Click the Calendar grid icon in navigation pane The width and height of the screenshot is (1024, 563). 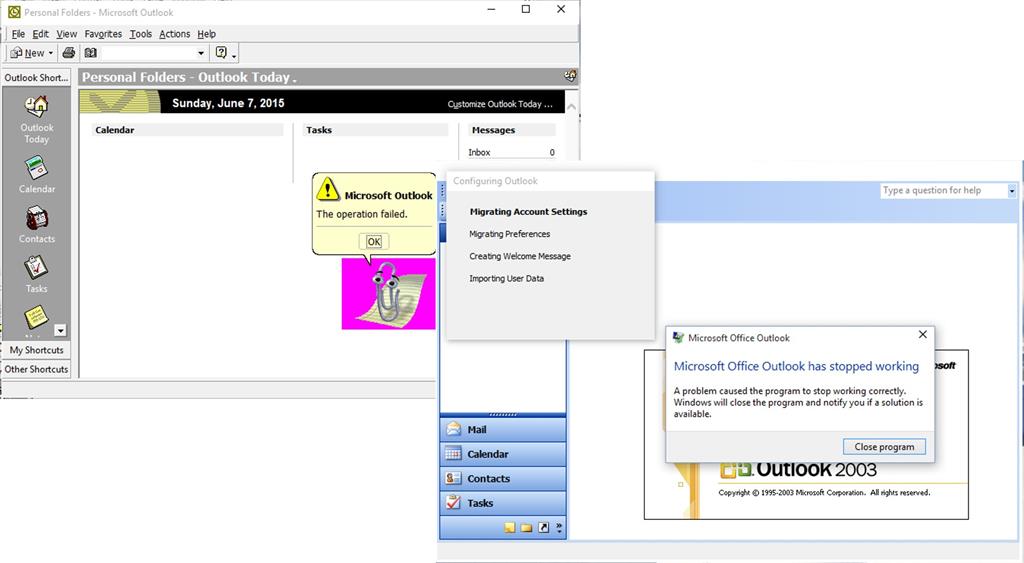coord(453,454)
